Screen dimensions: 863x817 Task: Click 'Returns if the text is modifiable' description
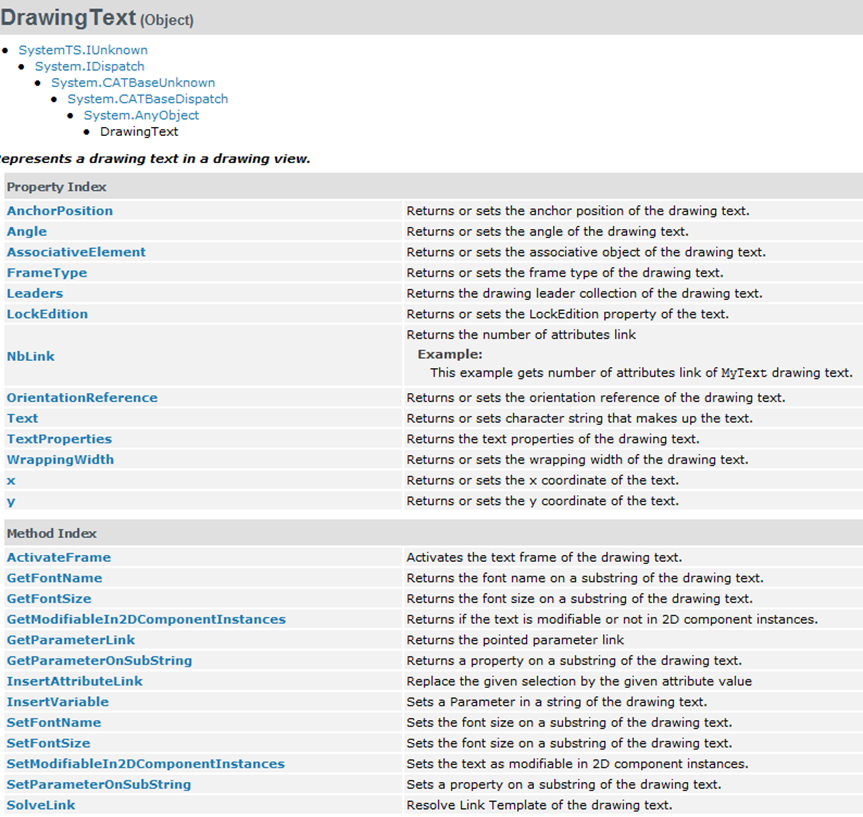coord(612,619)
